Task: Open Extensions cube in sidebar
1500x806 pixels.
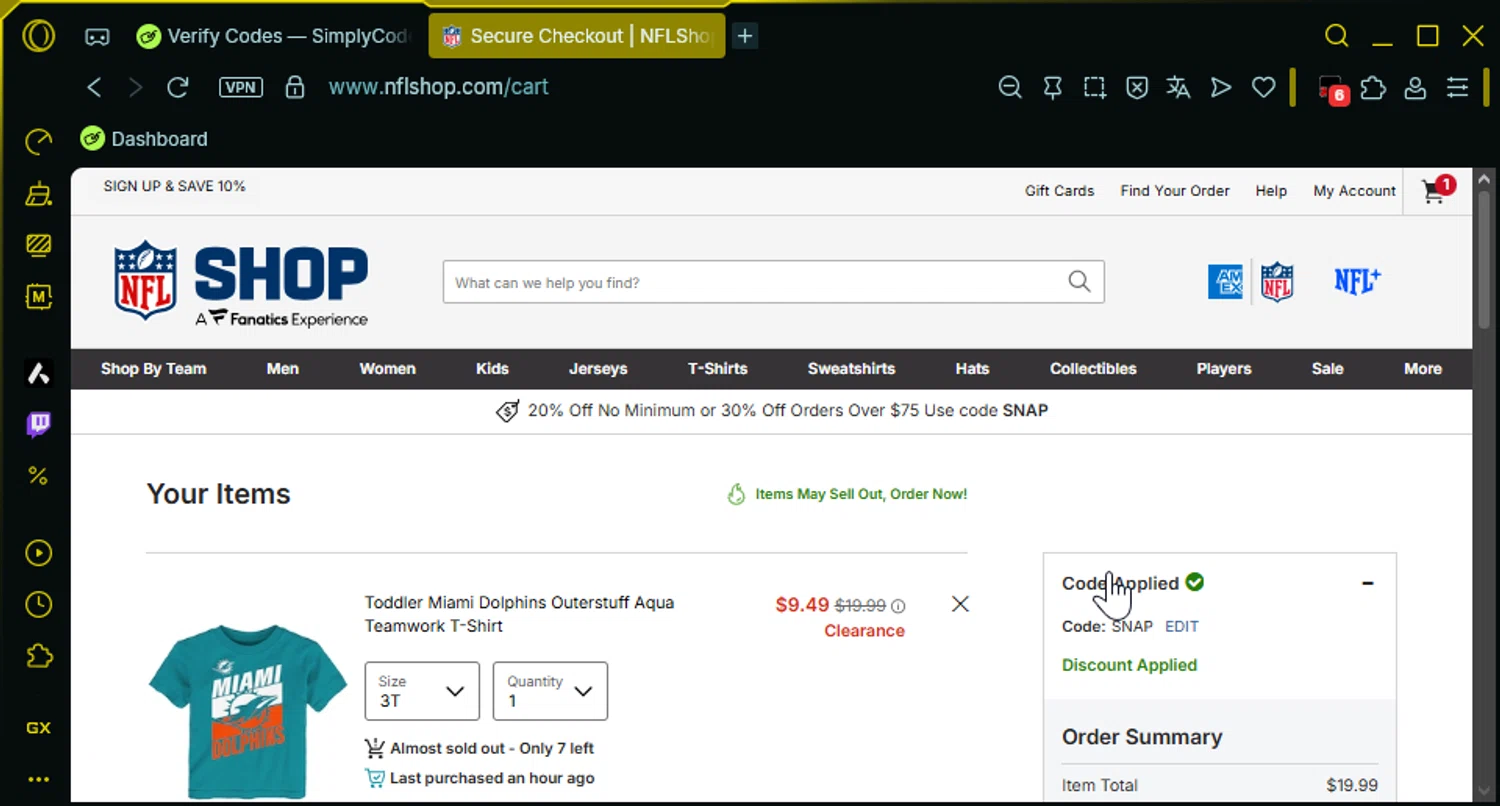Action: pyautogui.click(x=38, y=656)
